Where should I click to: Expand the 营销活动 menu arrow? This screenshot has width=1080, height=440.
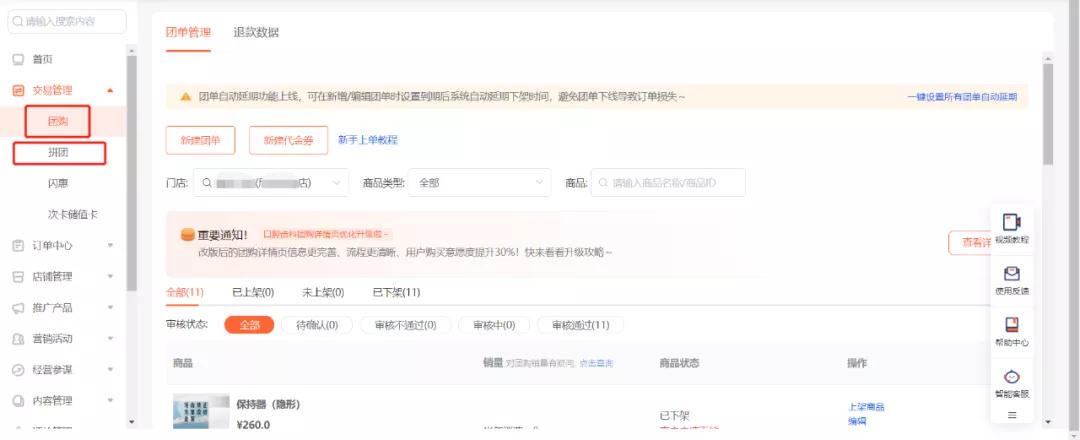(110, 339)
